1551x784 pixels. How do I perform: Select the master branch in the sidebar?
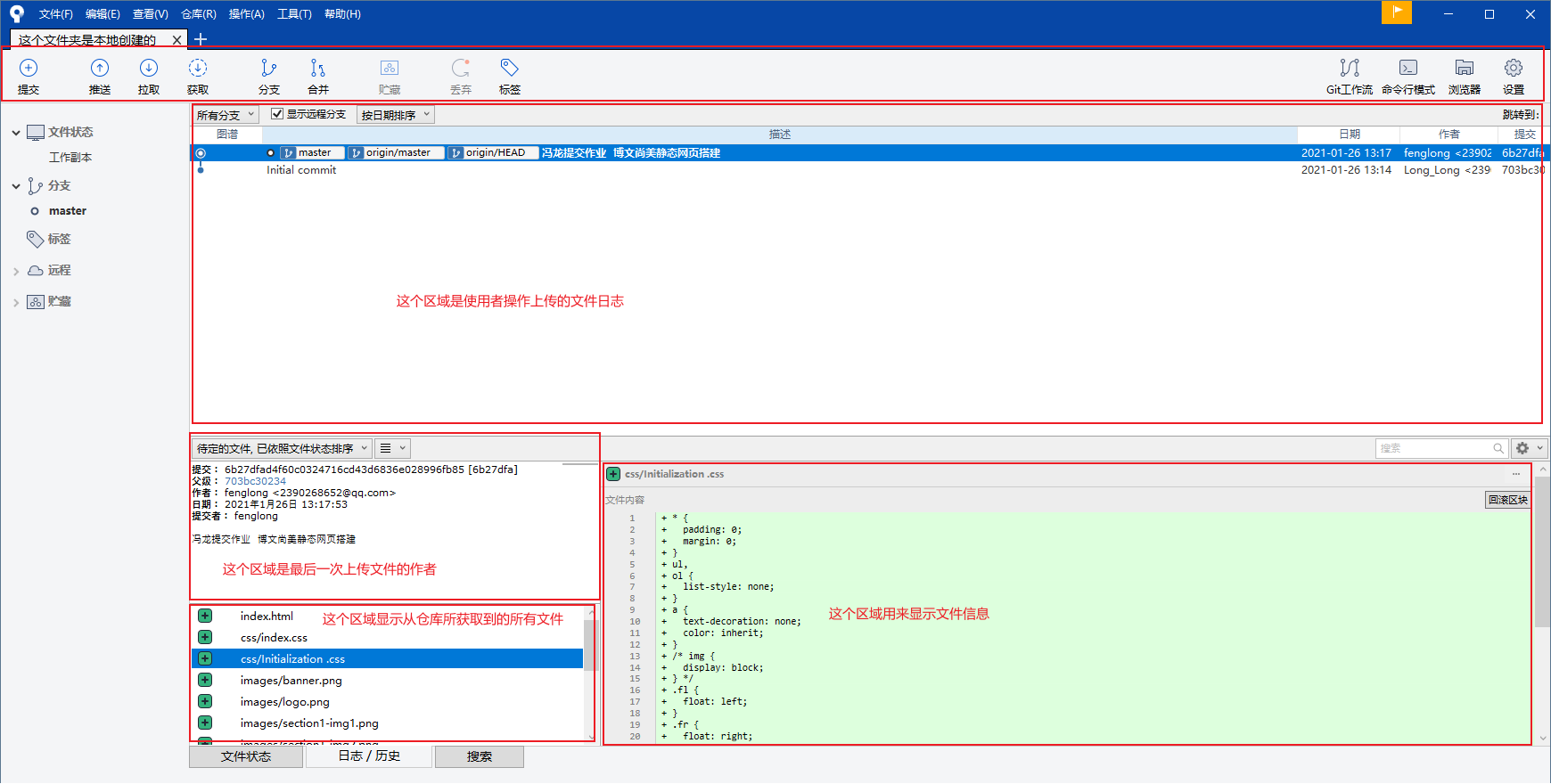[x=68, y=211]
